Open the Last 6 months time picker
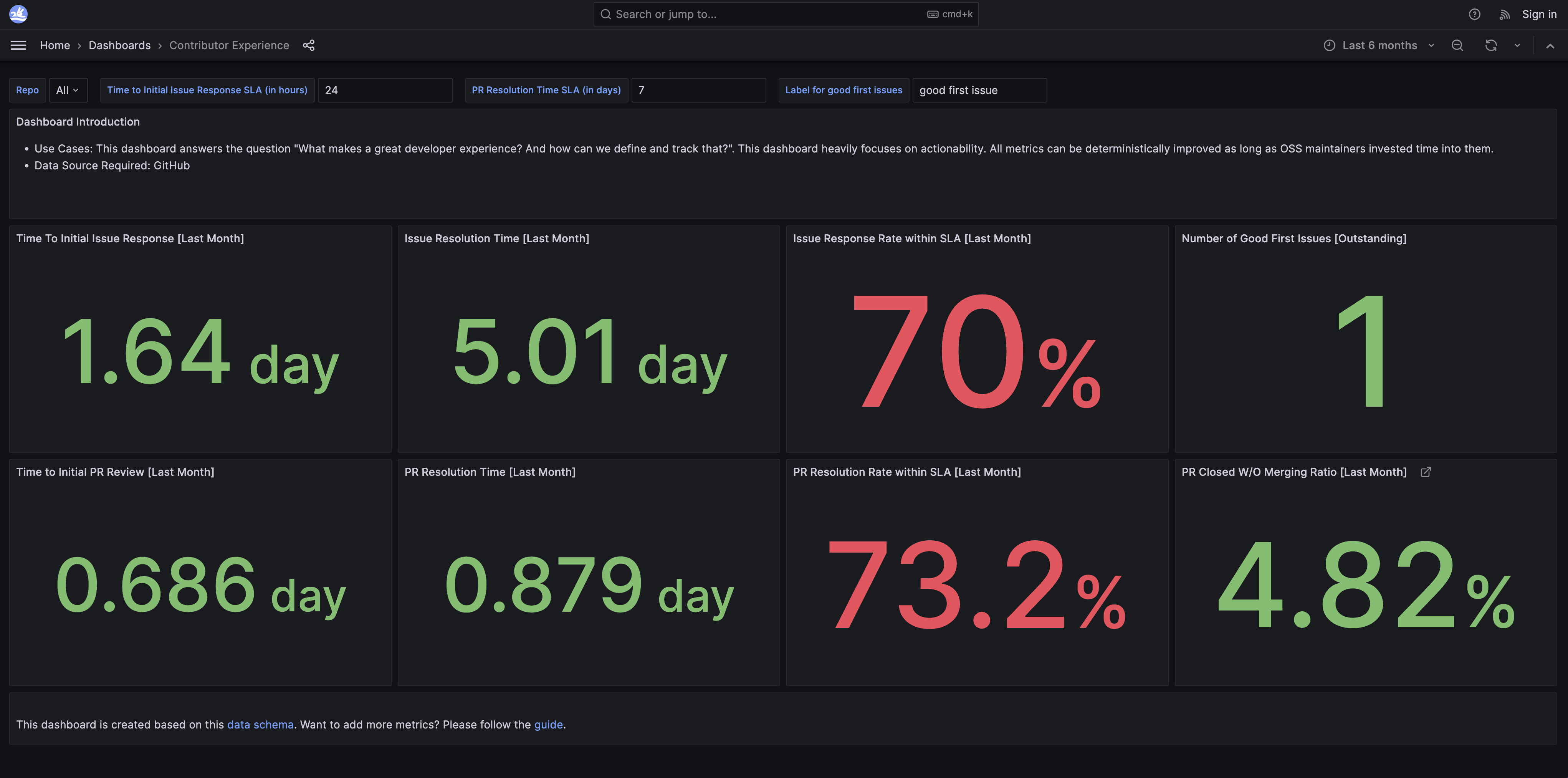This screenshot has width=1568, height=778. (1379, 46)
